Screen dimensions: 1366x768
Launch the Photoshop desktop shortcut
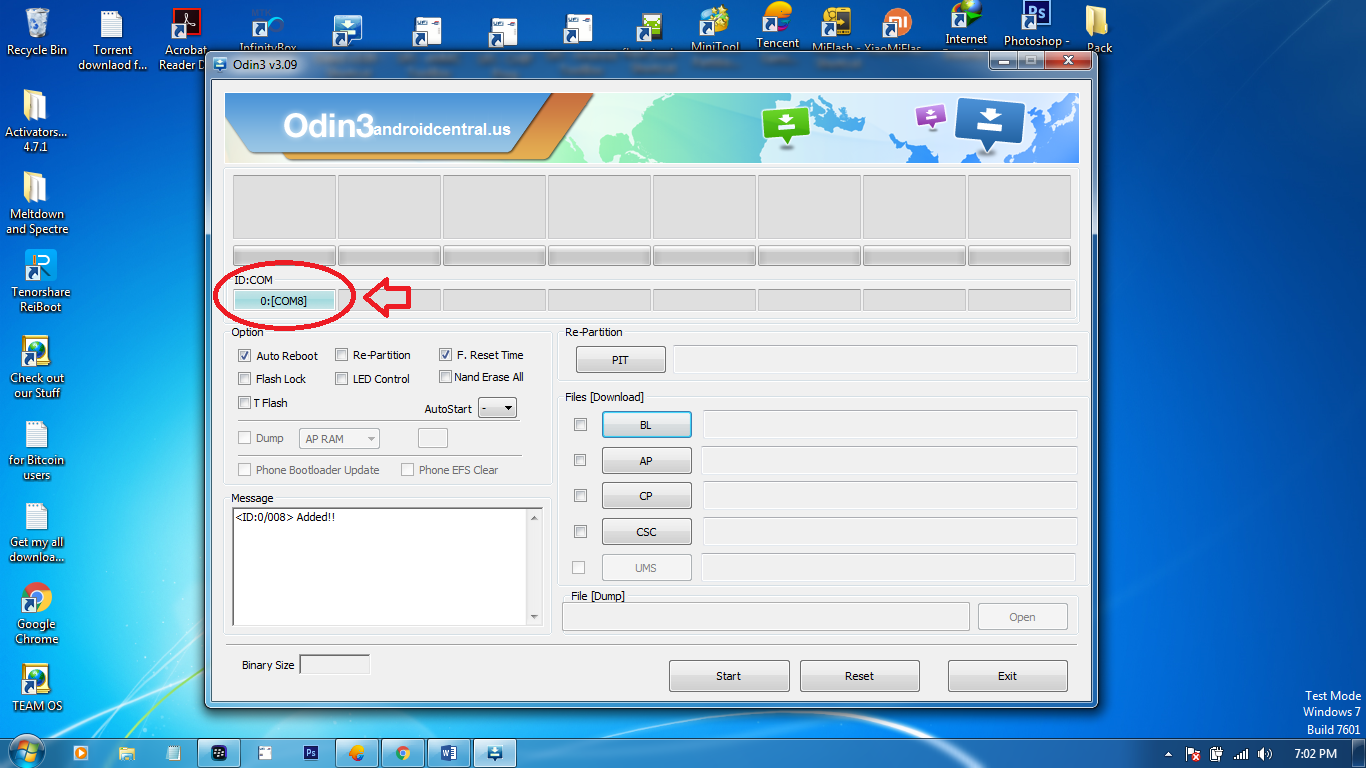coord(1036,25)
